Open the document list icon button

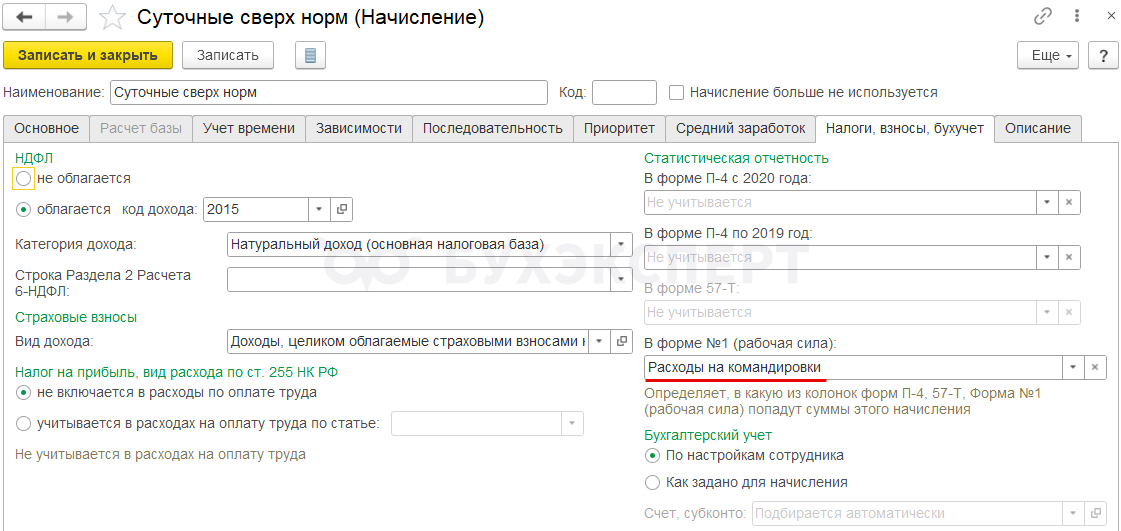tap(310, 55)
